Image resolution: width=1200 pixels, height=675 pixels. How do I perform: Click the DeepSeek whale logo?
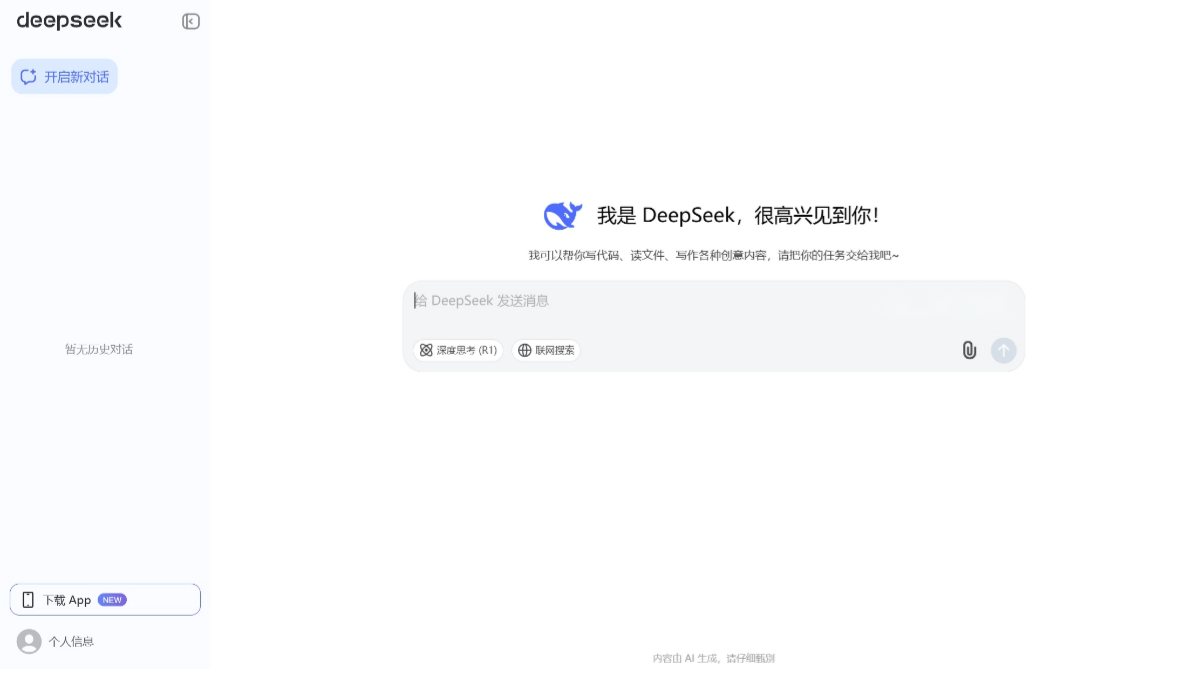tap(563, 215)
